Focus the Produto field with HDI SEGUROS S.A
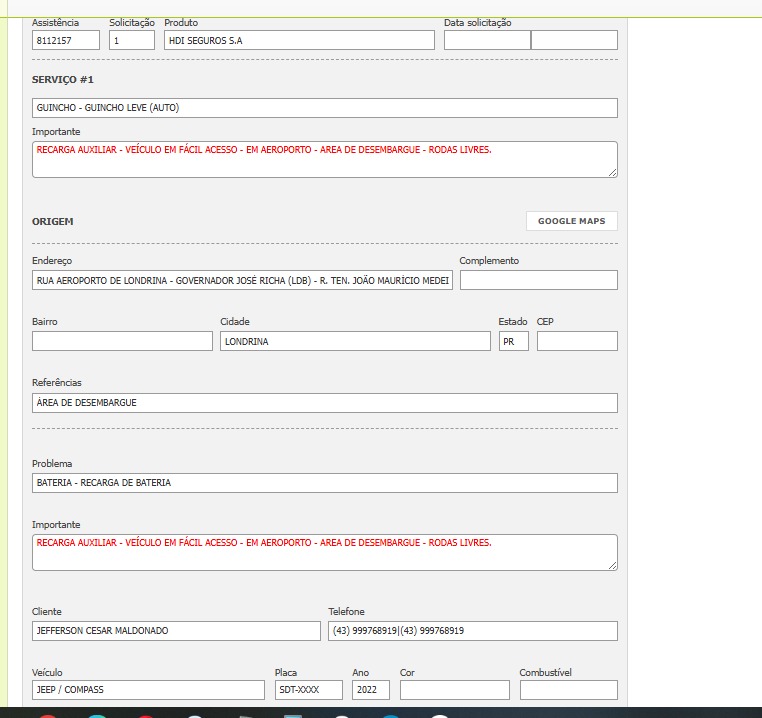The height and width of the screenshot is (718, 762). pos(299,40)
